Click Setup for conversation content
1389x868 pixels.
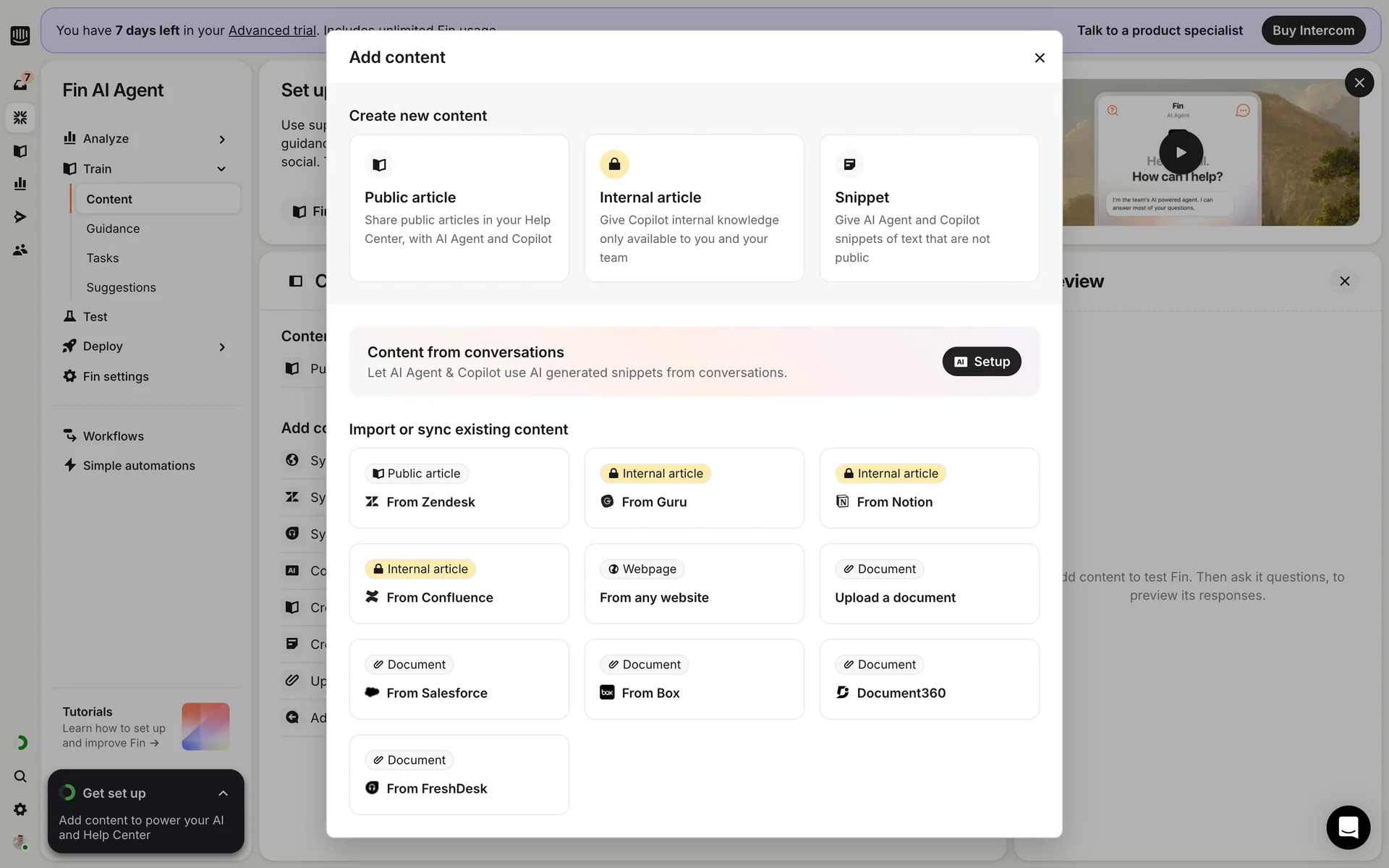[981, 362]
